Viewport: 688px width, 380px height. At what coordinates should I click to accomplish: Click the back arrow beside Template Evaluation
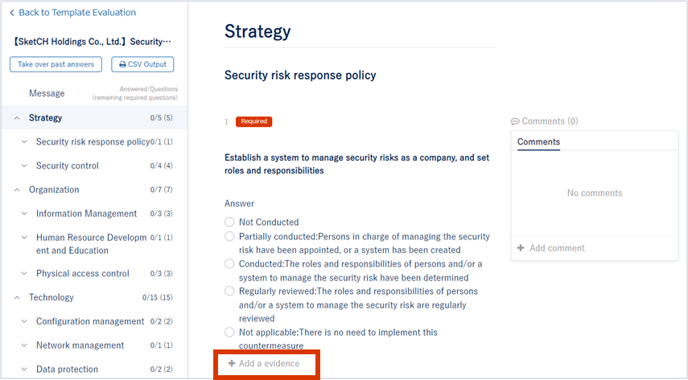tap(12, 13)
